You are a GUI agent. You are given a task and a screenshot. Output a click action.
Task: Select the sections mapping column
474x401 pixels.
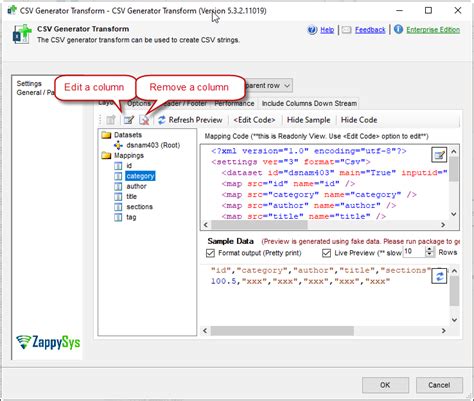point(139,207)
